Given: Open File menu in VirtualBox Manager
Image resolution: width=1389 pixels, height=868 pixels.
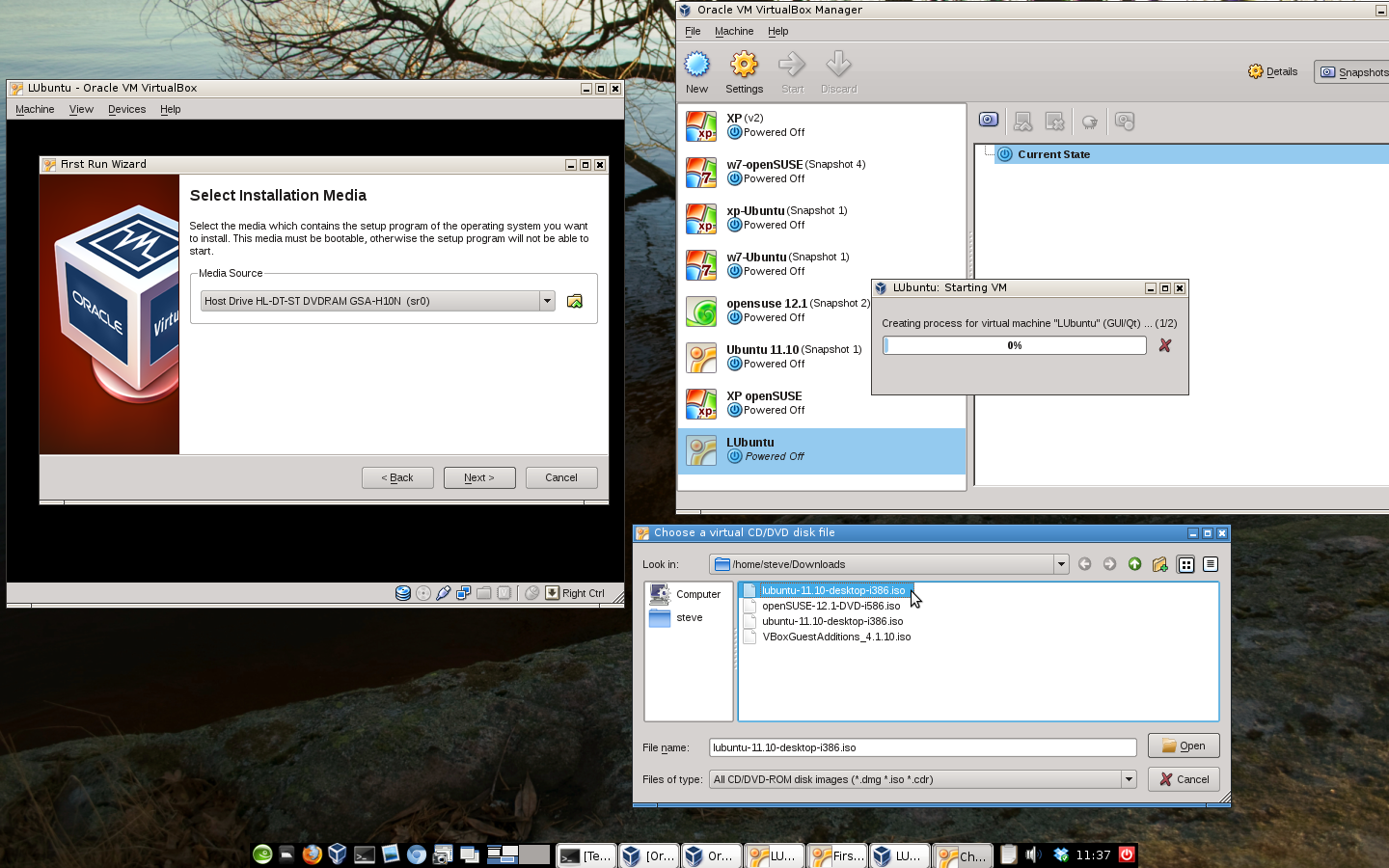Looking at the screenshot, I should tap(693, 31).
